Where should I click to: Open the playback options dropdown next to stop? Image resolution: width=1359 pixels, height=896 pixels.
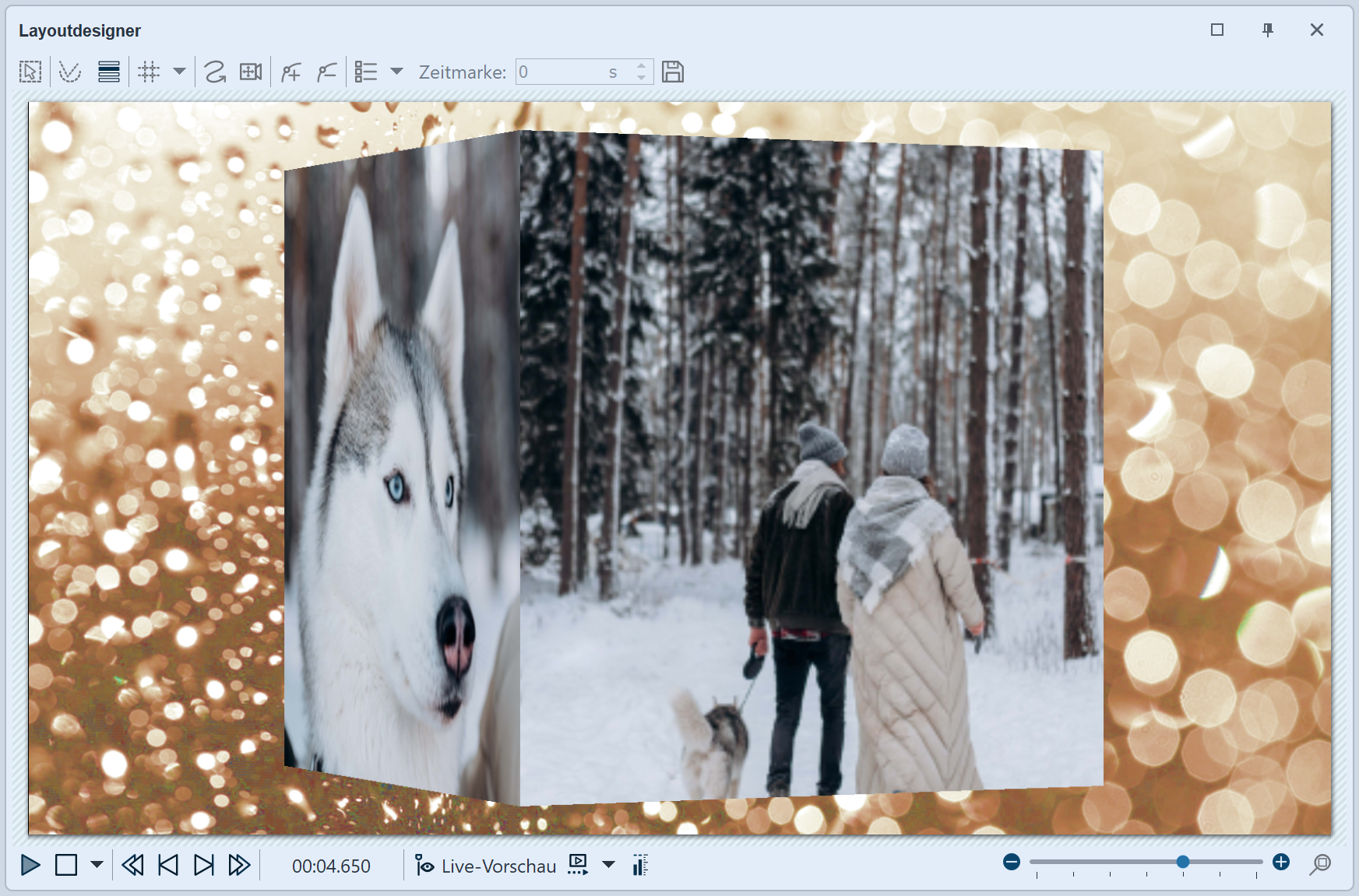point(97,865)
